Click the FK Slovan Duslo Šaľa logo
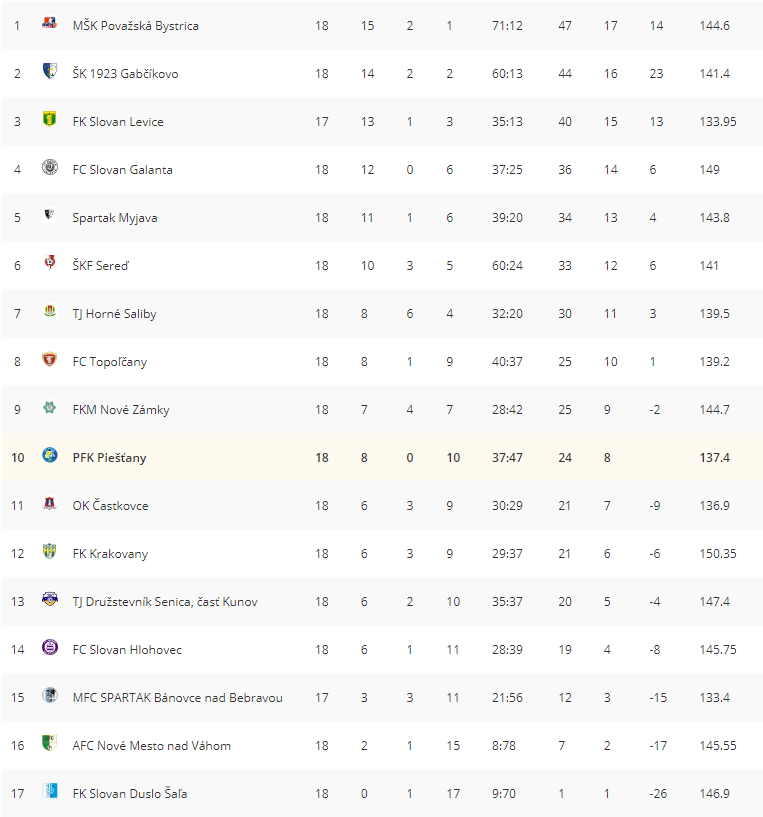The width and height of the screenshot is (763, 817). click(x=49, y=793)
